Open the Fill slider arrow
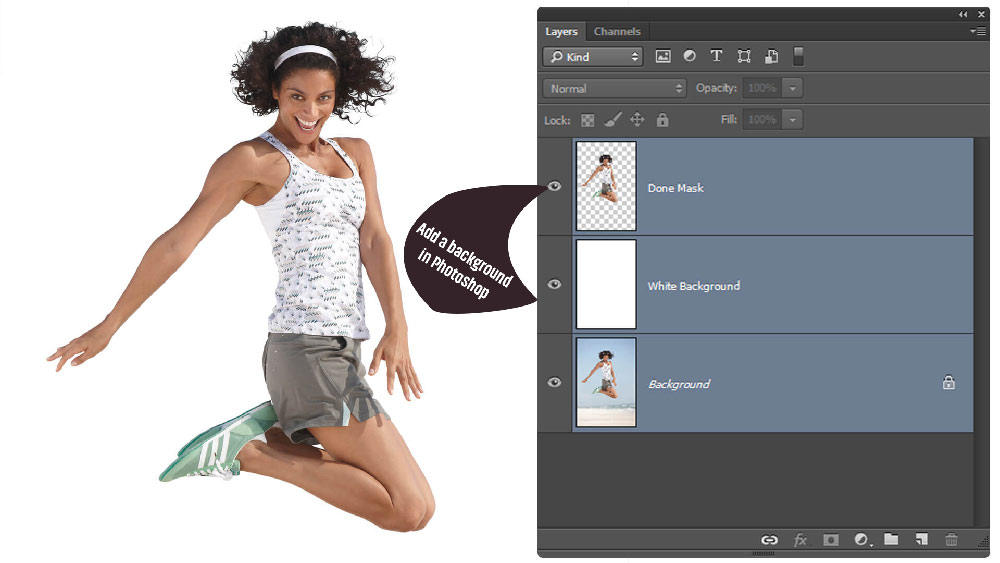This screenshot has width=1000, height=563. 793,119
